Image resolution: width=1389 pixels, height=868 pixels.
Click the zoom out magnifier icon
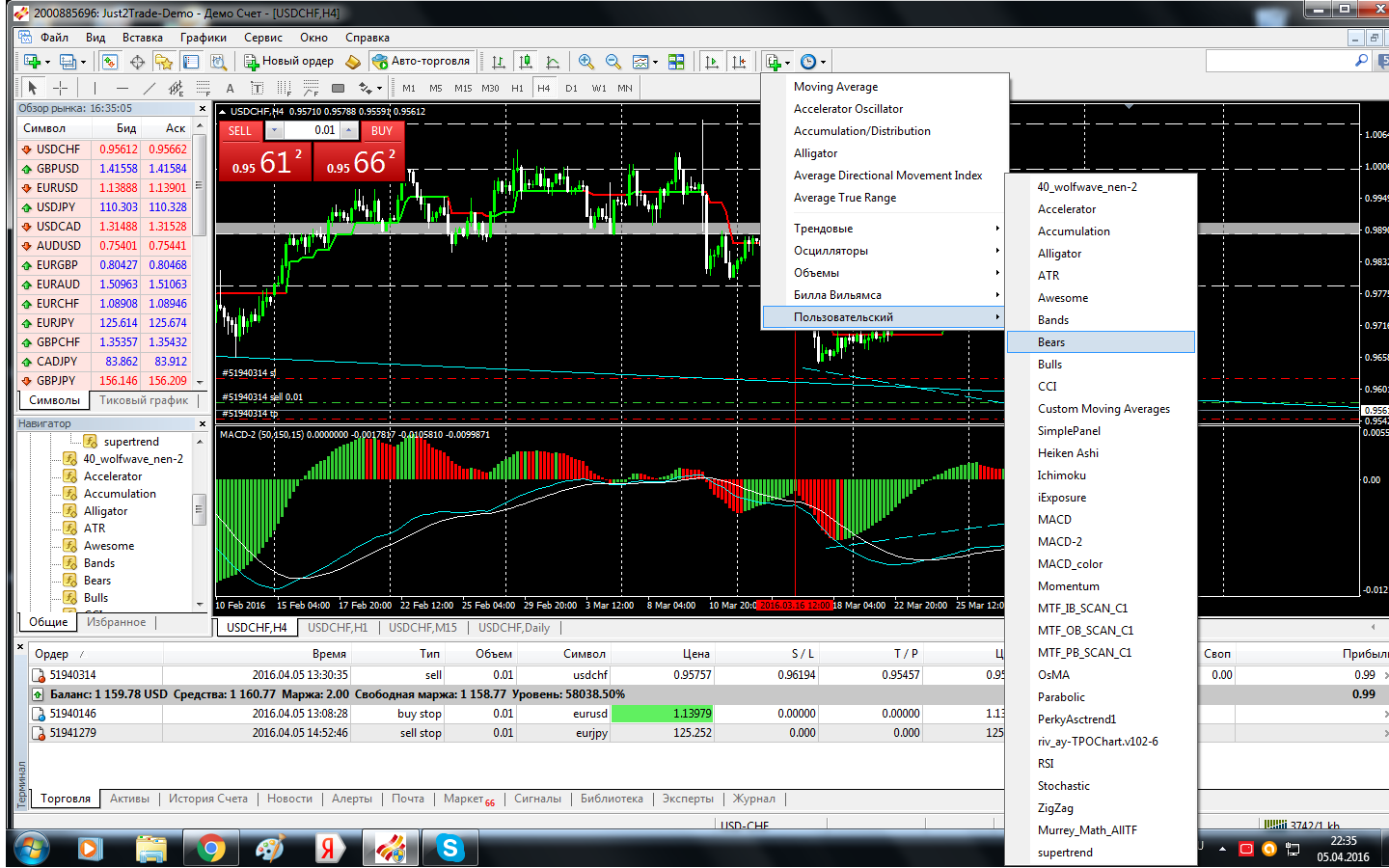613,61
